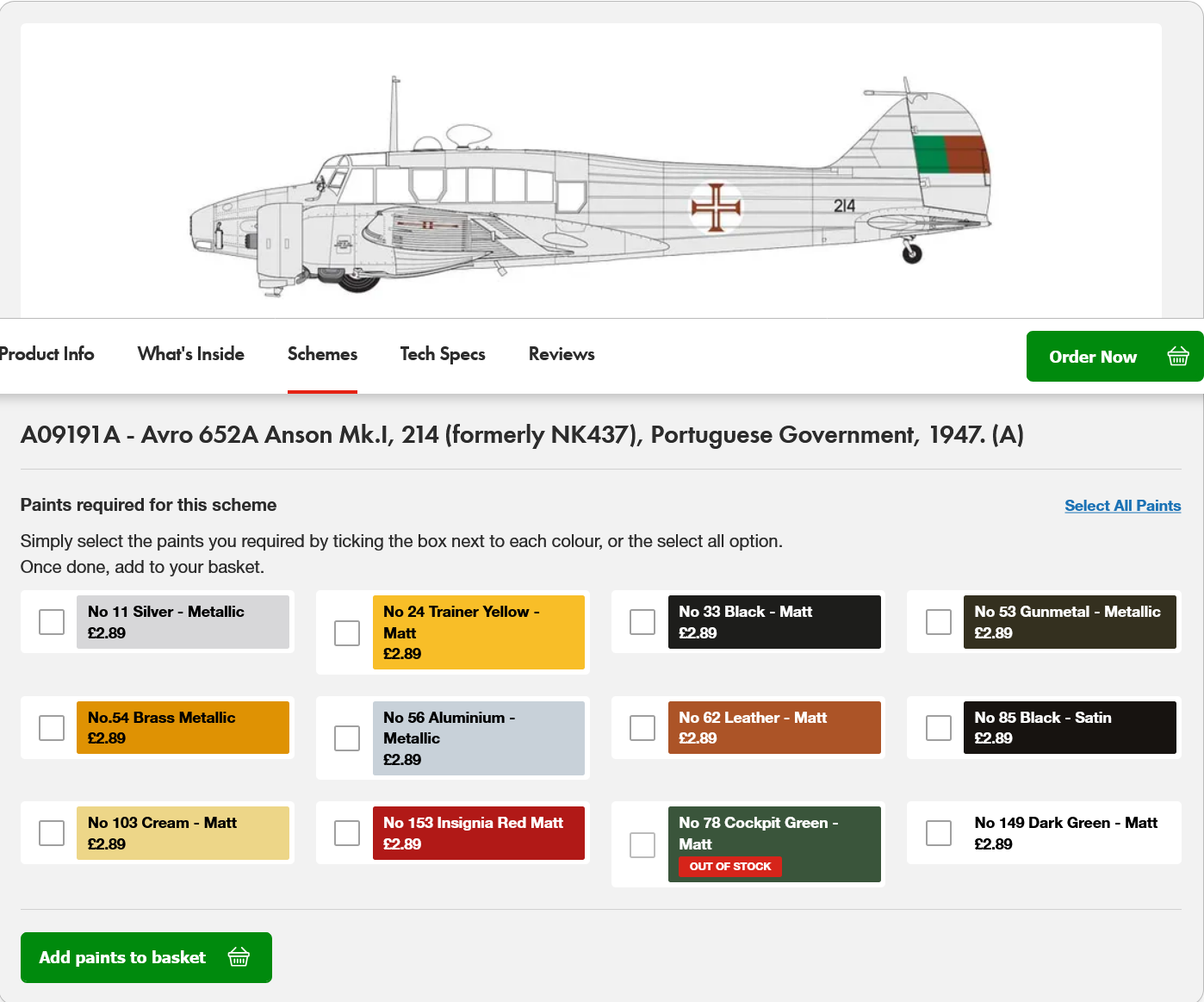Click the No 33 Black - Matt swatch
Image resolution: width=1204 pixels, height=1002 pixels.
[774, 622]
